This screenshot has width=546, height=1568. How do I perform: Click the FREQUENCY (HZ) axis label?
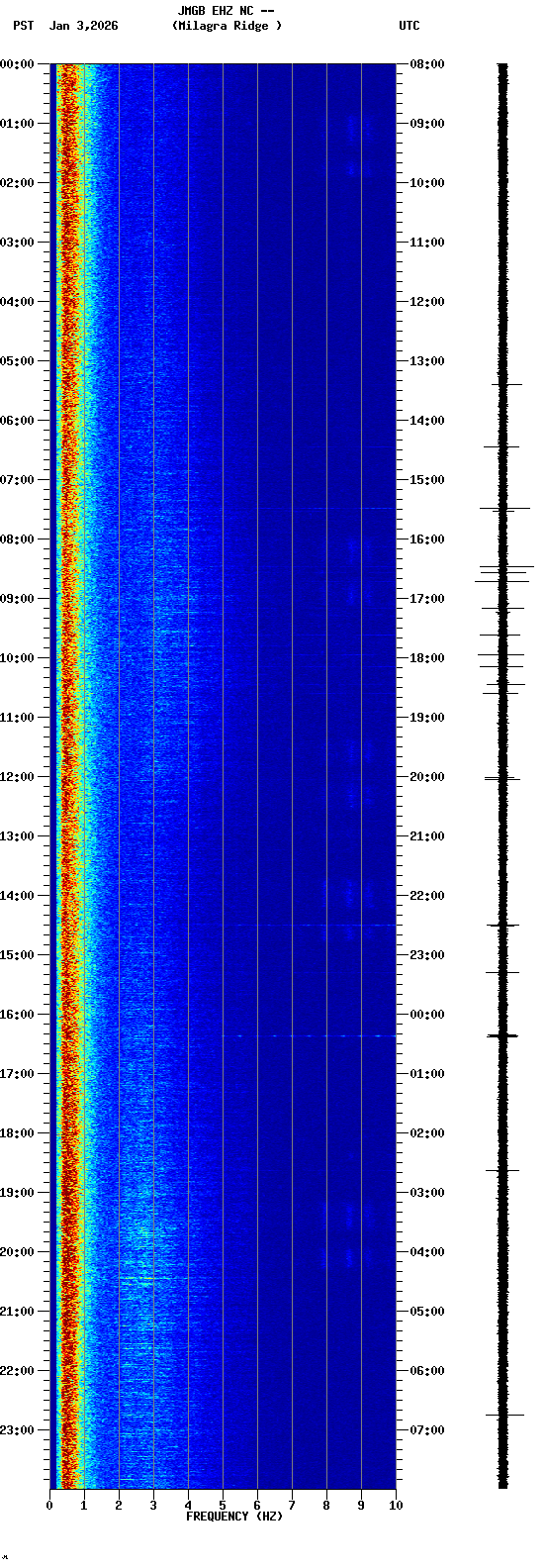[234, 1517]
